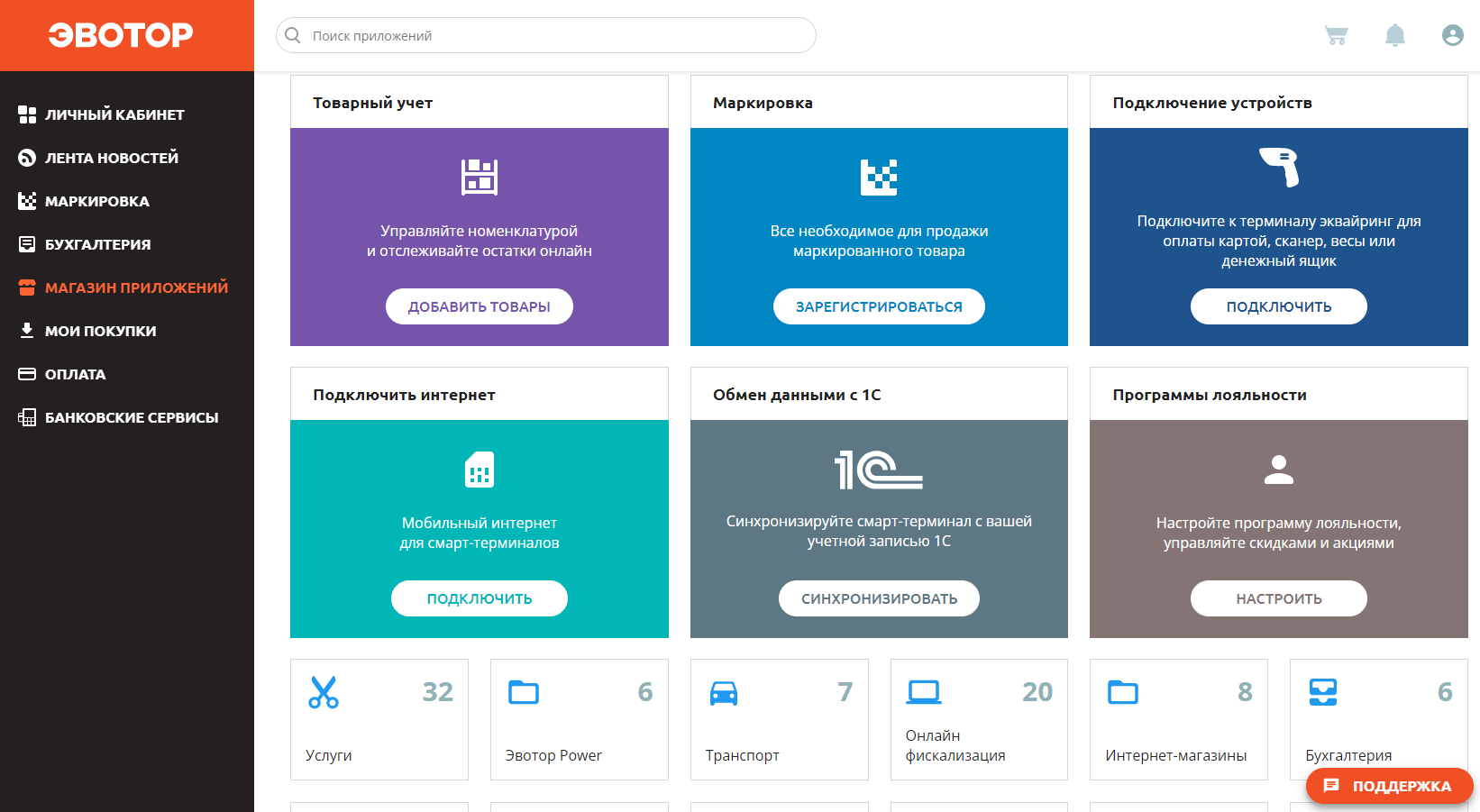Click the notifications bell icon
Image resolution: width=1480 pixels, height=812 pixels.
click(x=1394, y=36)
